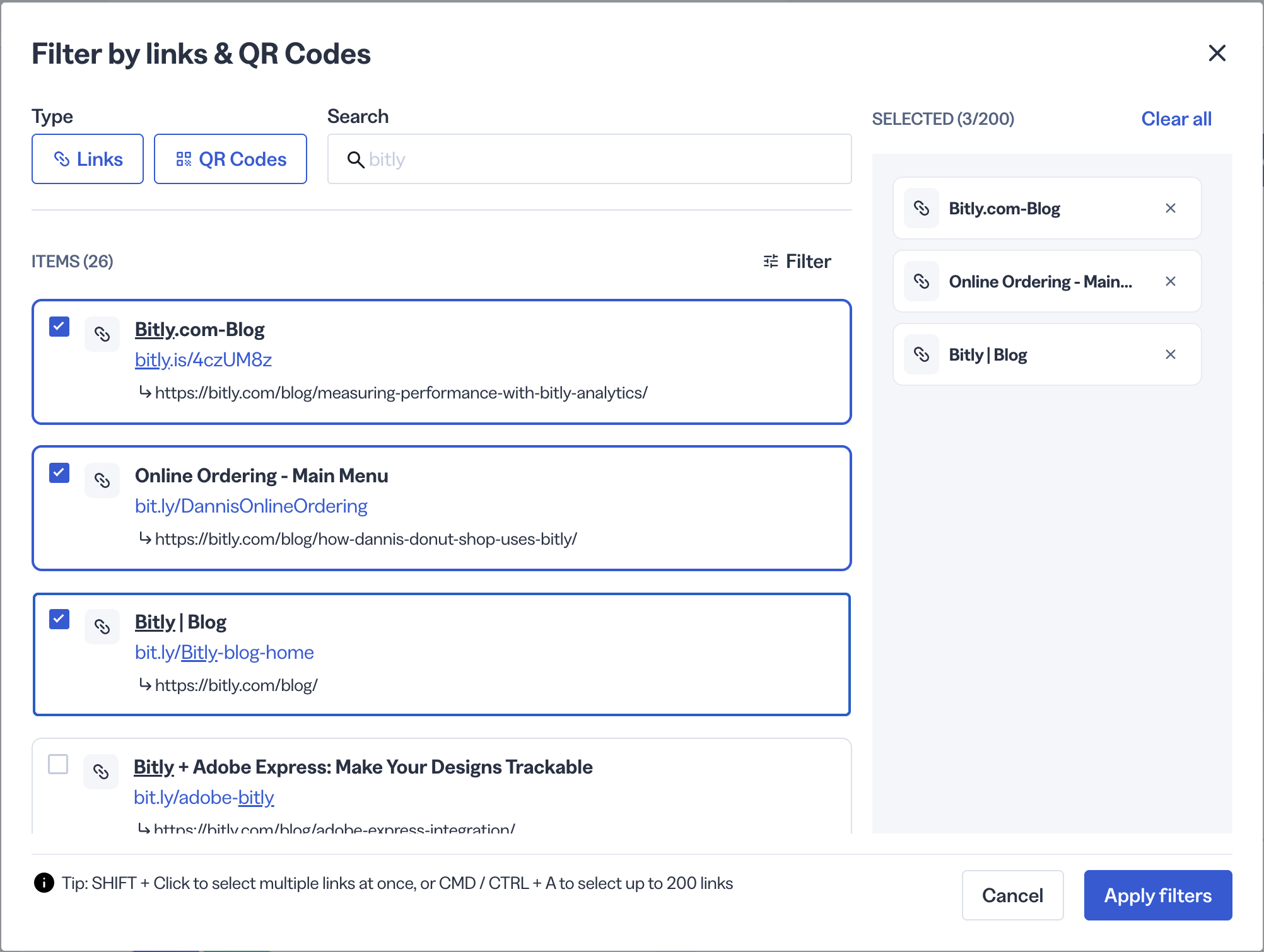Open the bit.ly/adobe-bitly short link
1264x952 pixels.
[x=204, y=797]
